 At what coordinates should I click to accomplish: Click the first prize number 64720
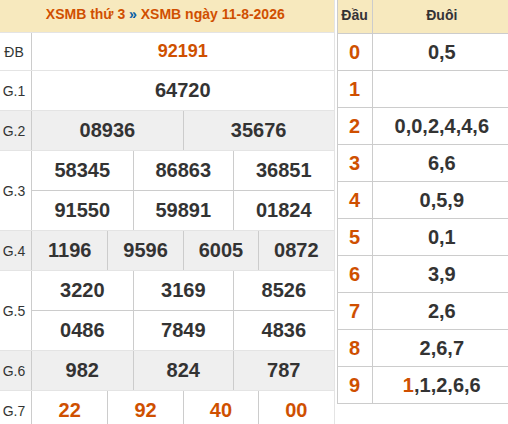click(183, 90)
